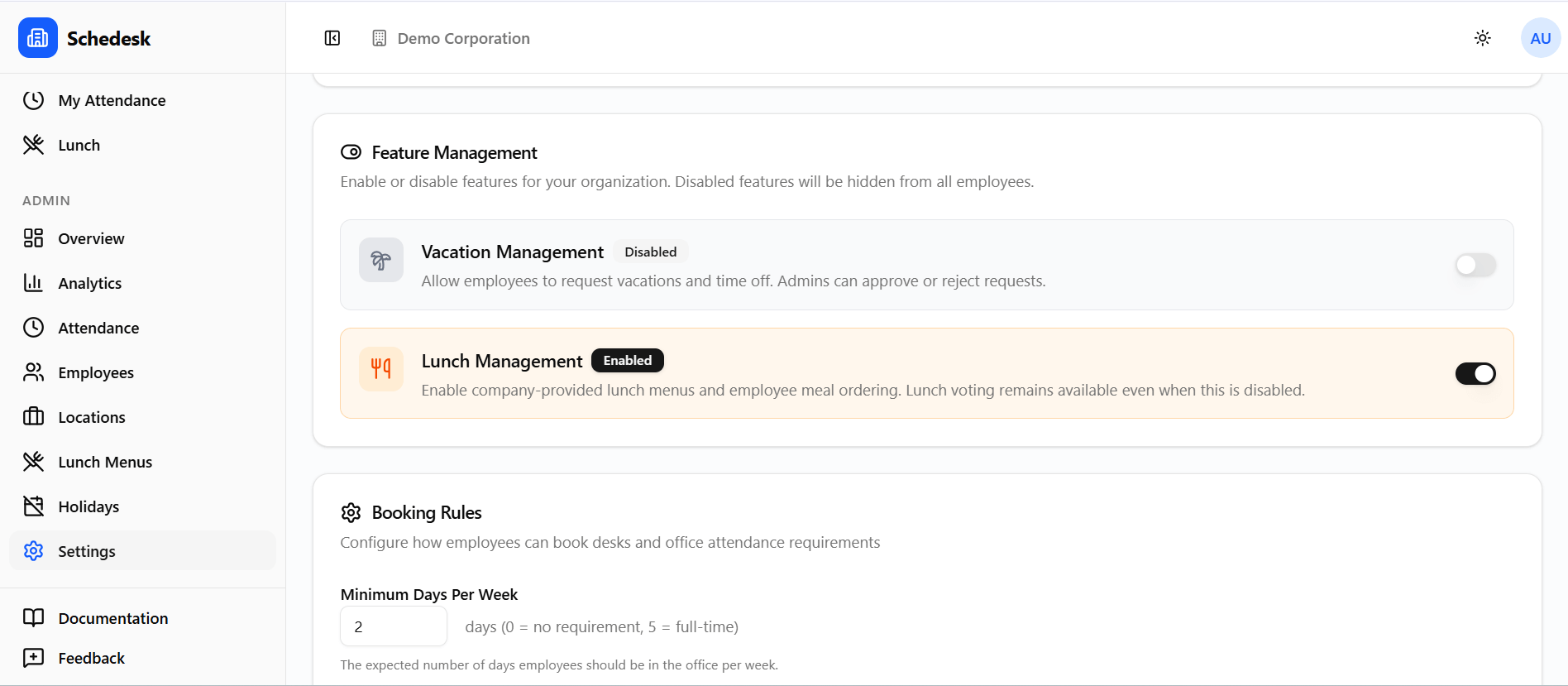Click the ADMIN section label
1568x686 pixels.
[x=46, y=200]
